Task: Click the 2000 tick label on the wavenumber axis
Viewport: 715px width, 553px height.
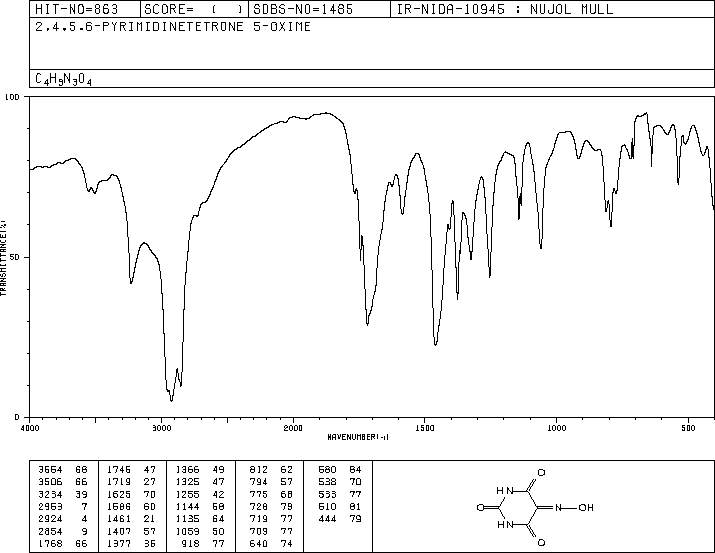Action: click(x=293, y=428)
